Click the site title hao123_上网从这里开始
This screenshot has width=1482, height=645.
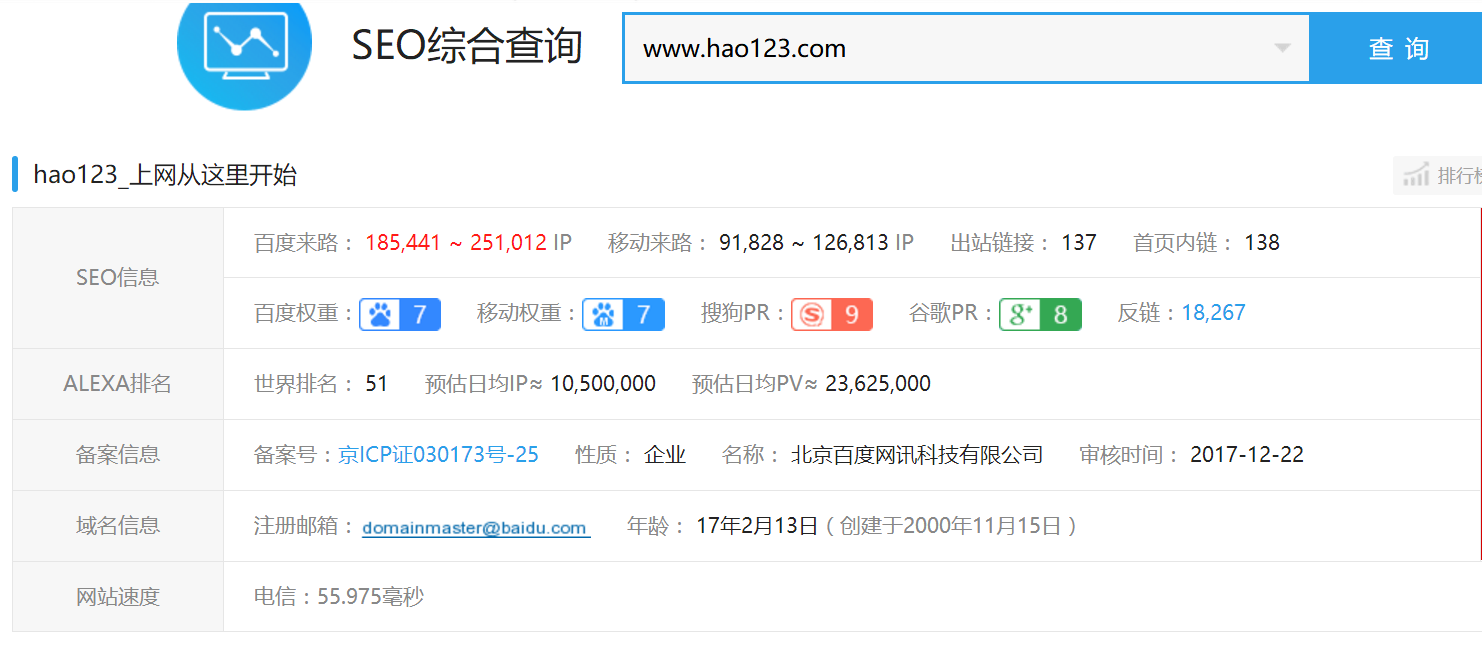[x=165, y=175]
